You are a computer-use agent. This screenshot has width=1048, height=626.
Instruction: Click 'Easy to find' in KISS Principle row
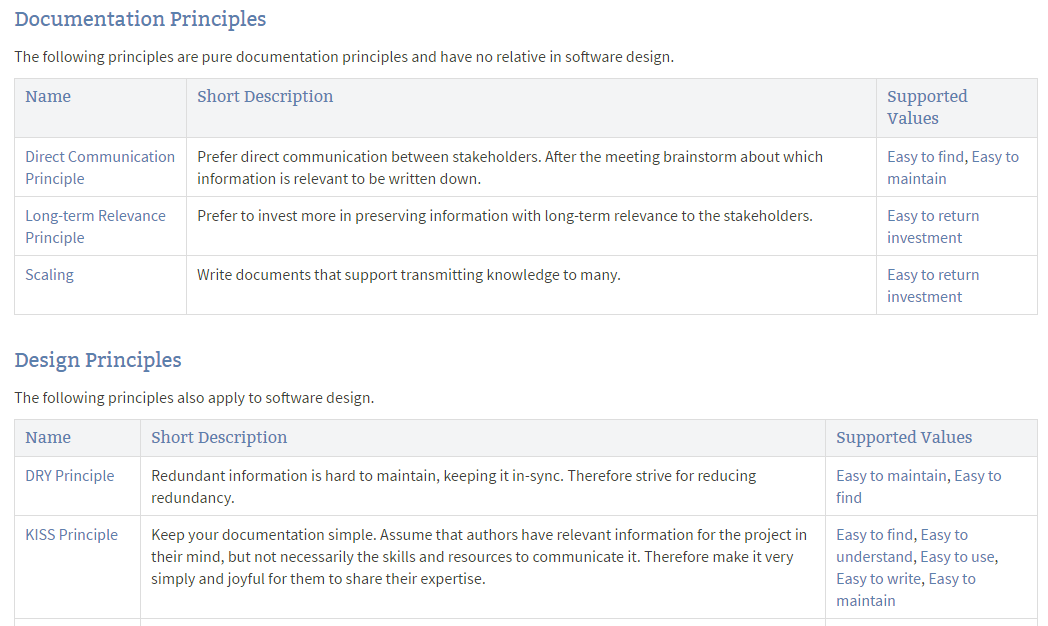click(875, 535)
